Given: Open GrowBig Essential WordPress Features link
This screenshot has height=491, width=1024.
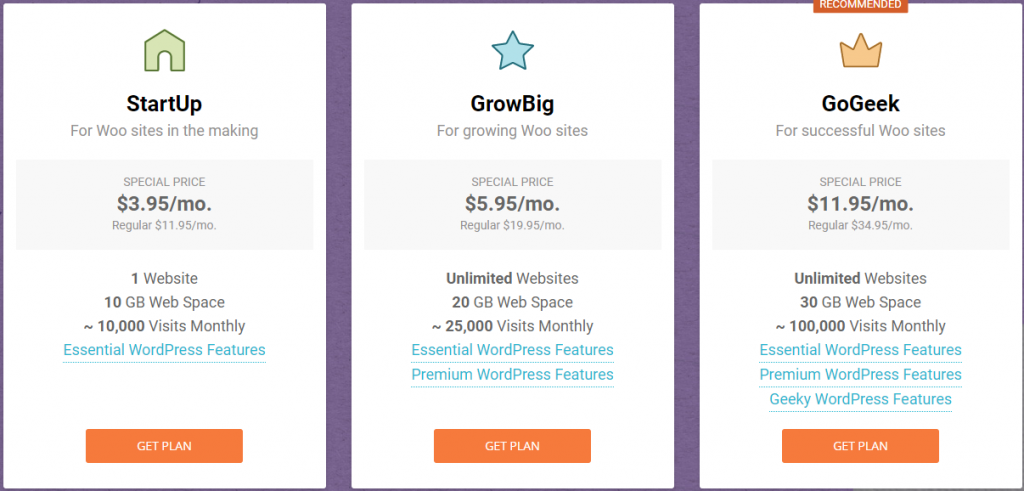Looking at the screenshot, I should [x=512, y=350].
